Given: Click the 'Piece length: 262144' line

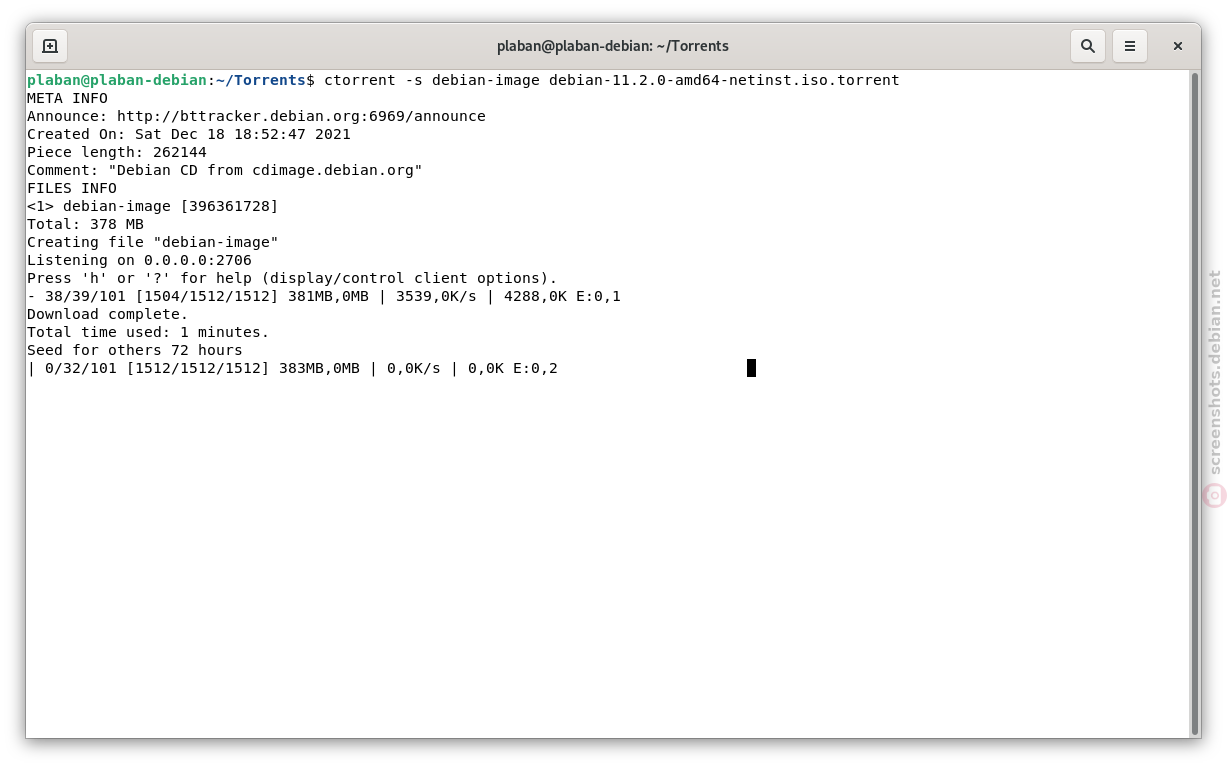Looking at the screenshot, I should point(117,152).
